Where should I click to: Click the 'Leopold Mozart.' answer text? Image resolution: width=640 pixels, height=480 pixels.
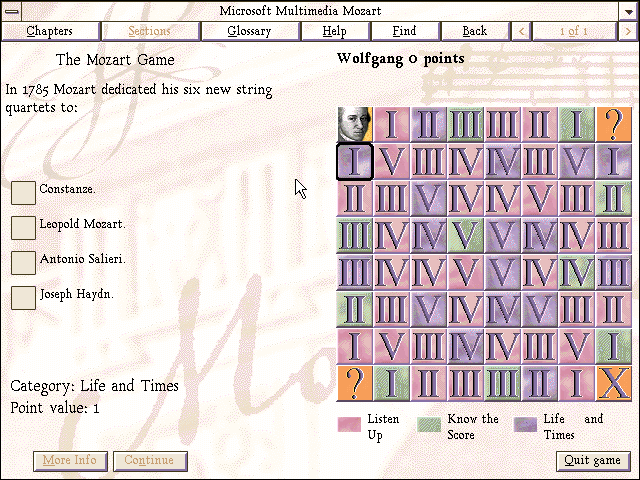(x=82, y=224)
